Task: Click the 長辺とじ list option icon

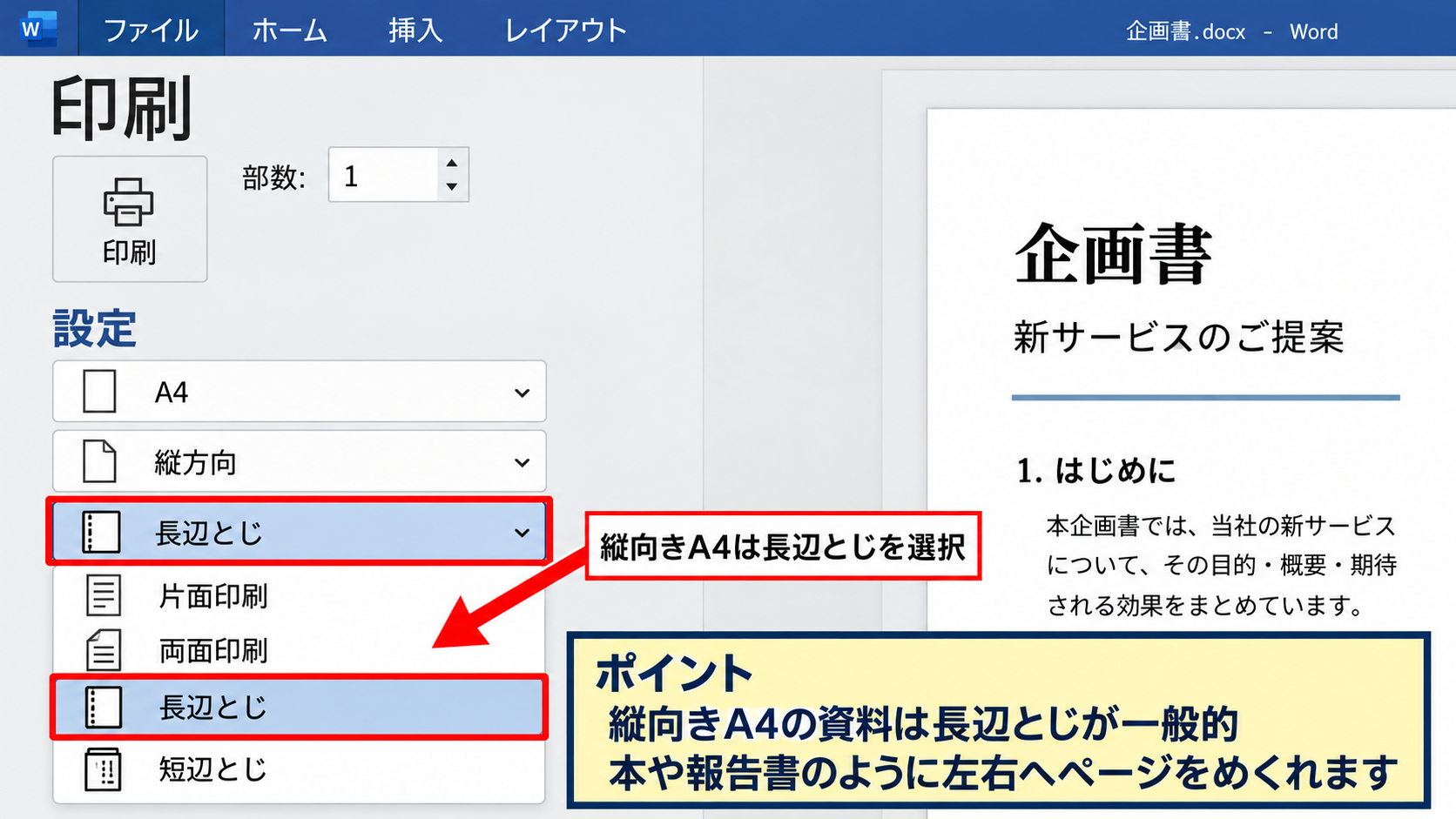Action: pyautogui.click(x=103, y=707)
